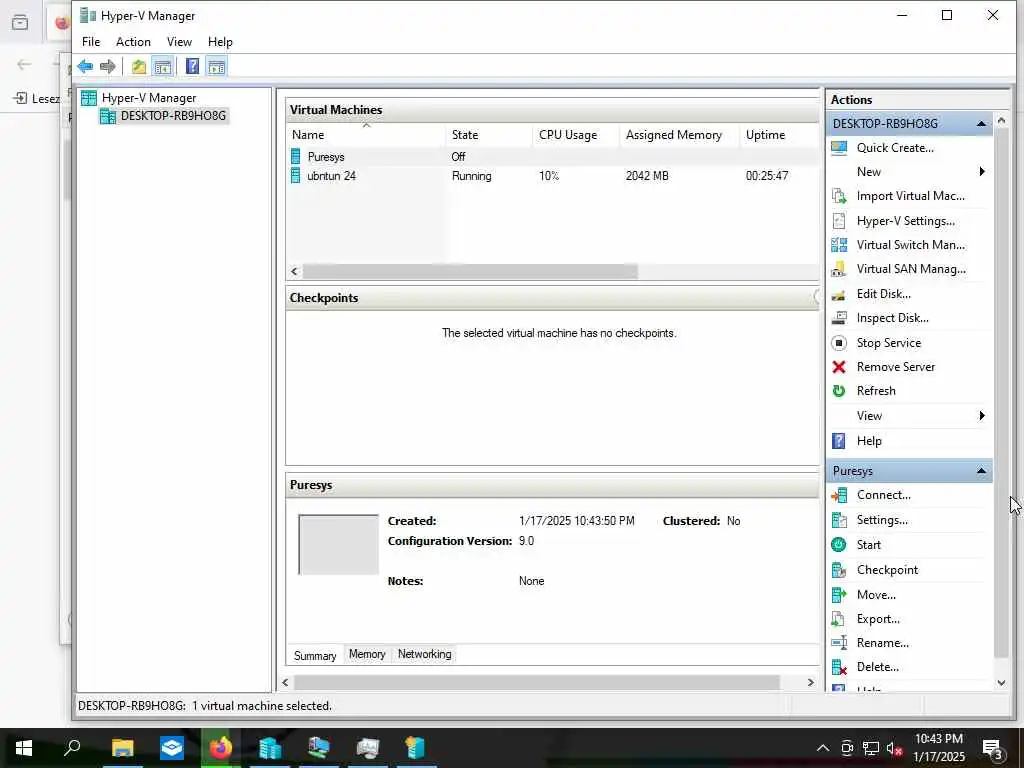Open Settings for the Puresys VM
Viewport: 1024px width, 768px height.
click(882, 520)
